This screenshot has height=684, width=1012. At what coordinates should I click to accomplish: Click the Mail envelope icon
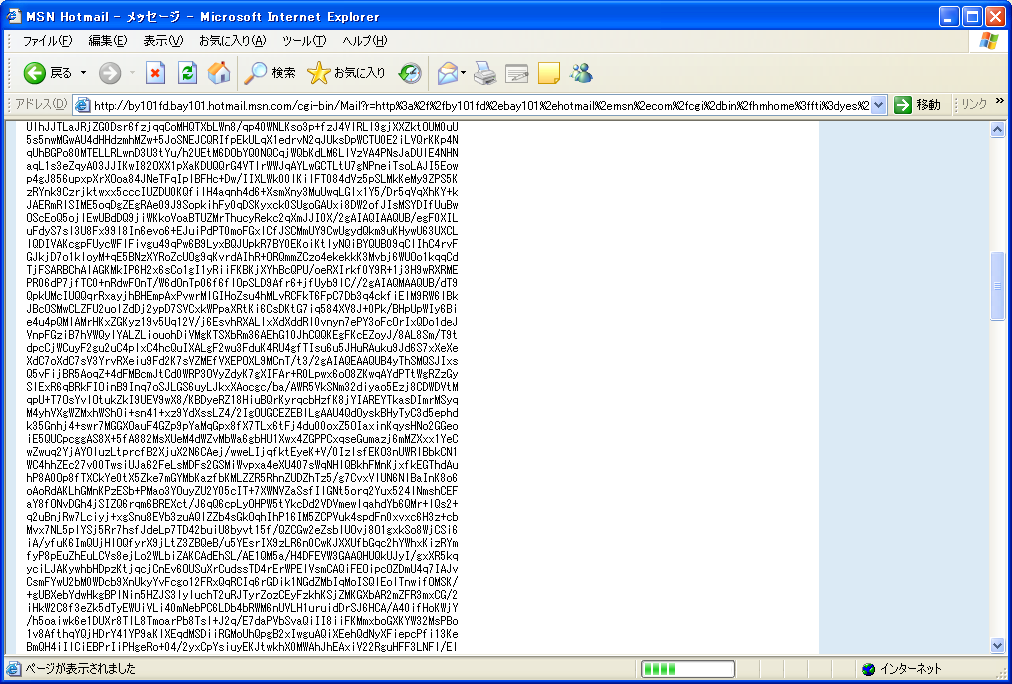tap(447, 73)
